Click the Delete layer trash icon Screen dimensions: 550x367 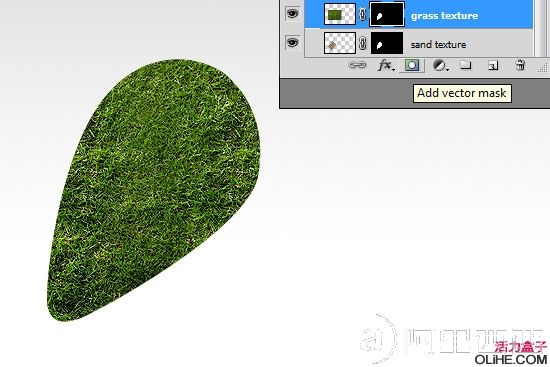pyautogui.click(x=520, y=65)
